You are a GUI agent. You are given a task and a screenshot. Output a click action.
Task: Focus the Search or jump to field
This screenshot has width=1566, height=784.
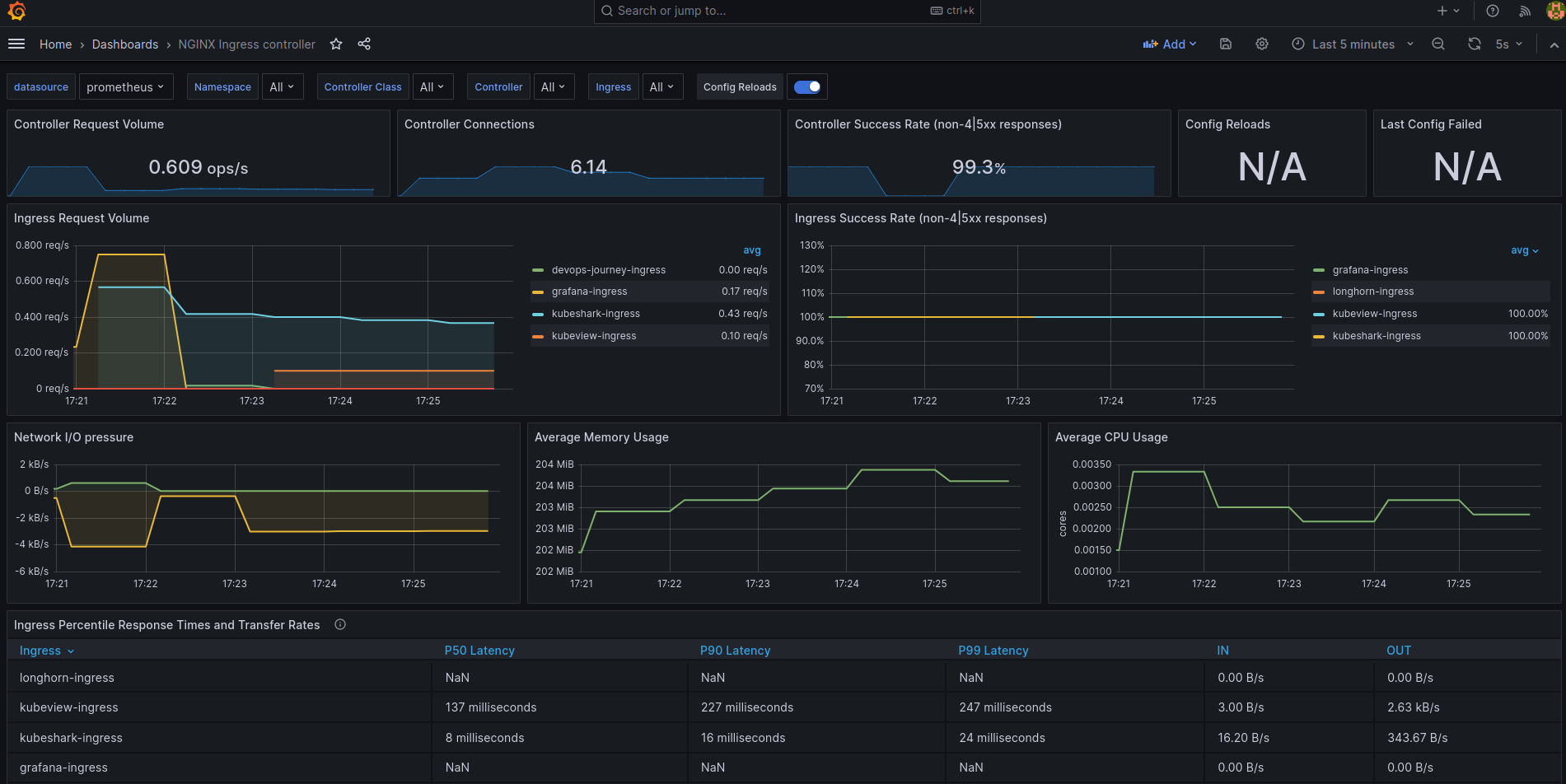tap(788, 11)
